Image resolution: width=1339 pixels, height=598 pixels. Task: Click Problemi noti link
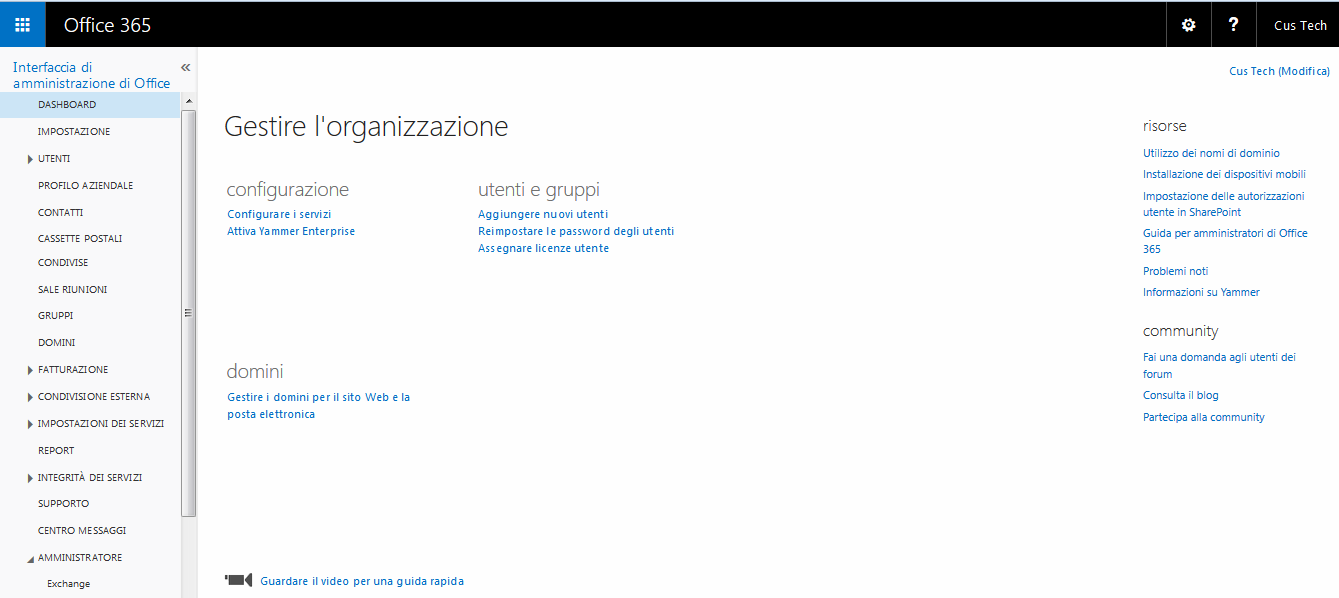click(1175, 271)
